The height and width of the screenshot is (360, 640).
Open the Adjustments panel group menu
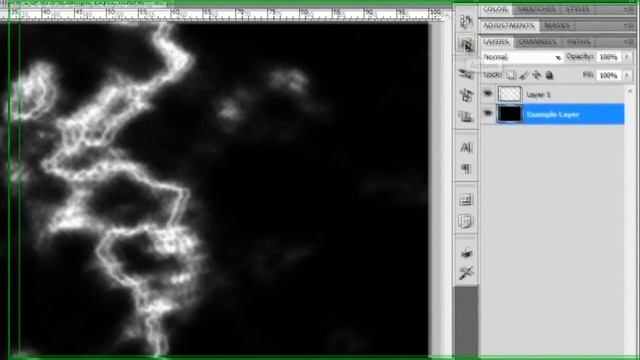[x=630, y=26]
